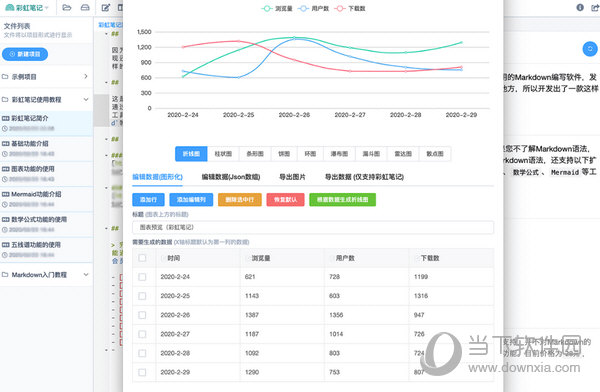The height and width of the screenshot is (392, 600).
Task: Click the 新建项目 button
Action: point(25,54)
